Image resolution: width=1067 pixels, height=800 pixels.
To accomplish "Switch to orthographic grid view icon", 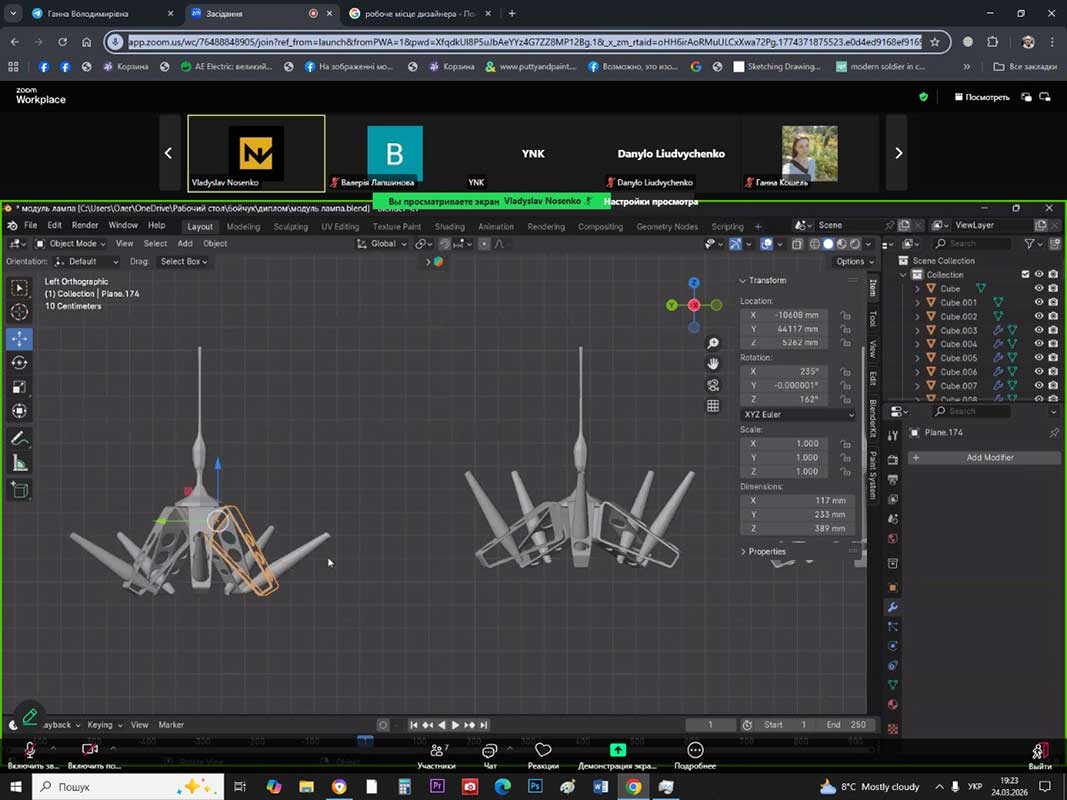I will pyautogui.click(x=713, y=406).
